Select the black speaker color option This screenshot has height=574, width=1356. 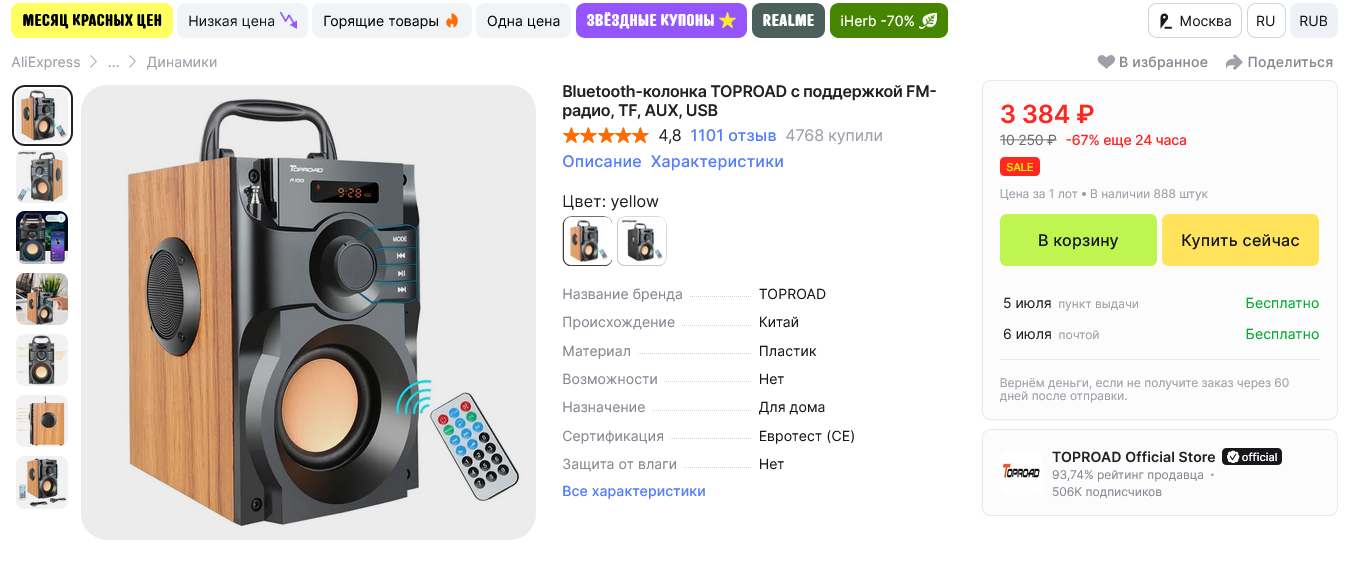coord(642,241)
